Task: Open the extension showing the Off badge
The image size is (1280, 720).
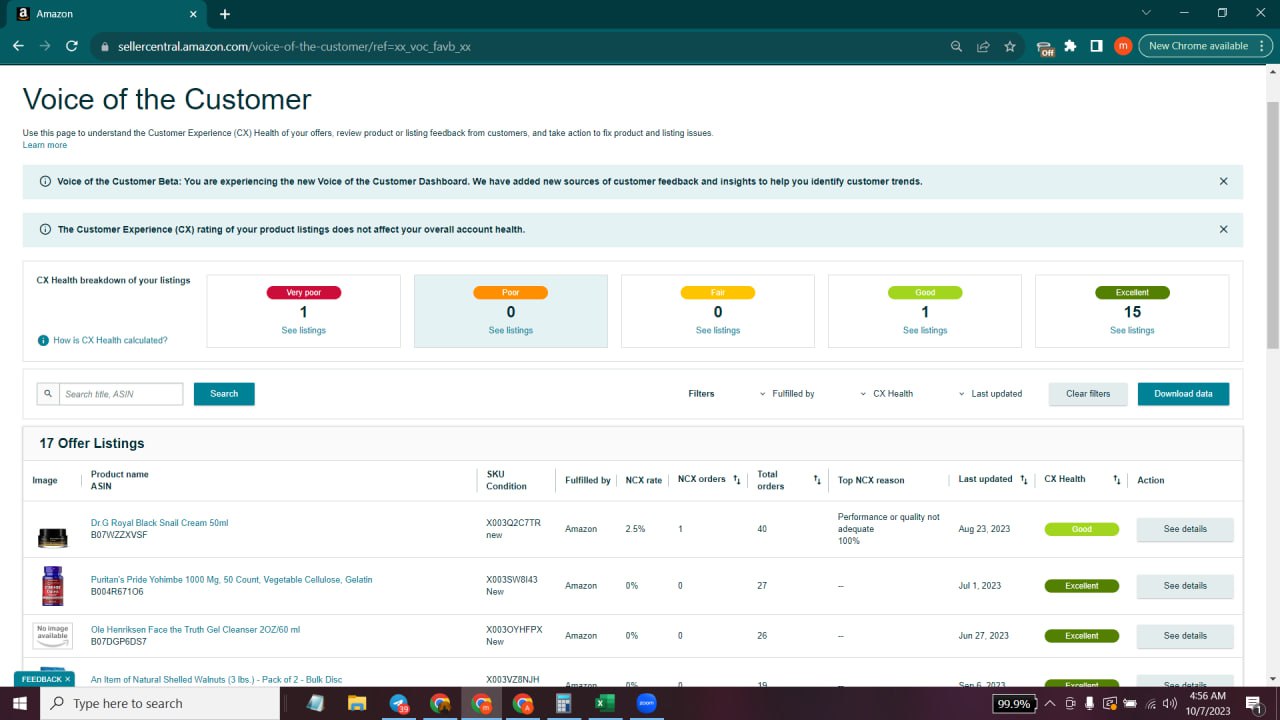Action: 1045,47
